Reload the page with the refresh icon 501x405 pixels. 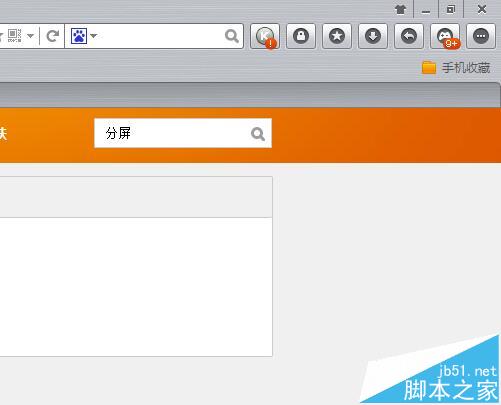point(53,36)
